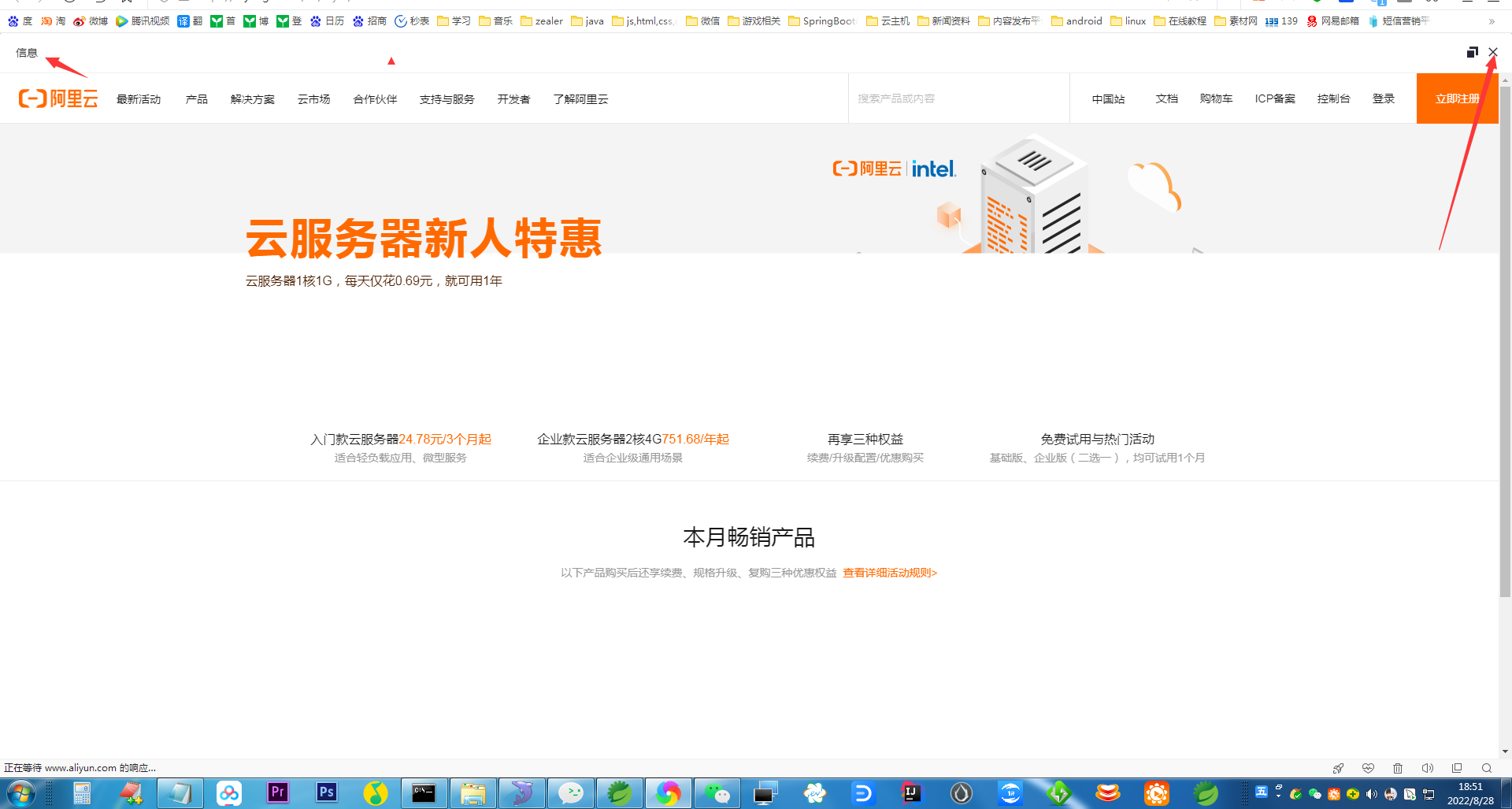Viewport: 1512px width, 809px height.
Task: Expand the 游戏相关 bookmark folder
Action: (x=754, y=21)
